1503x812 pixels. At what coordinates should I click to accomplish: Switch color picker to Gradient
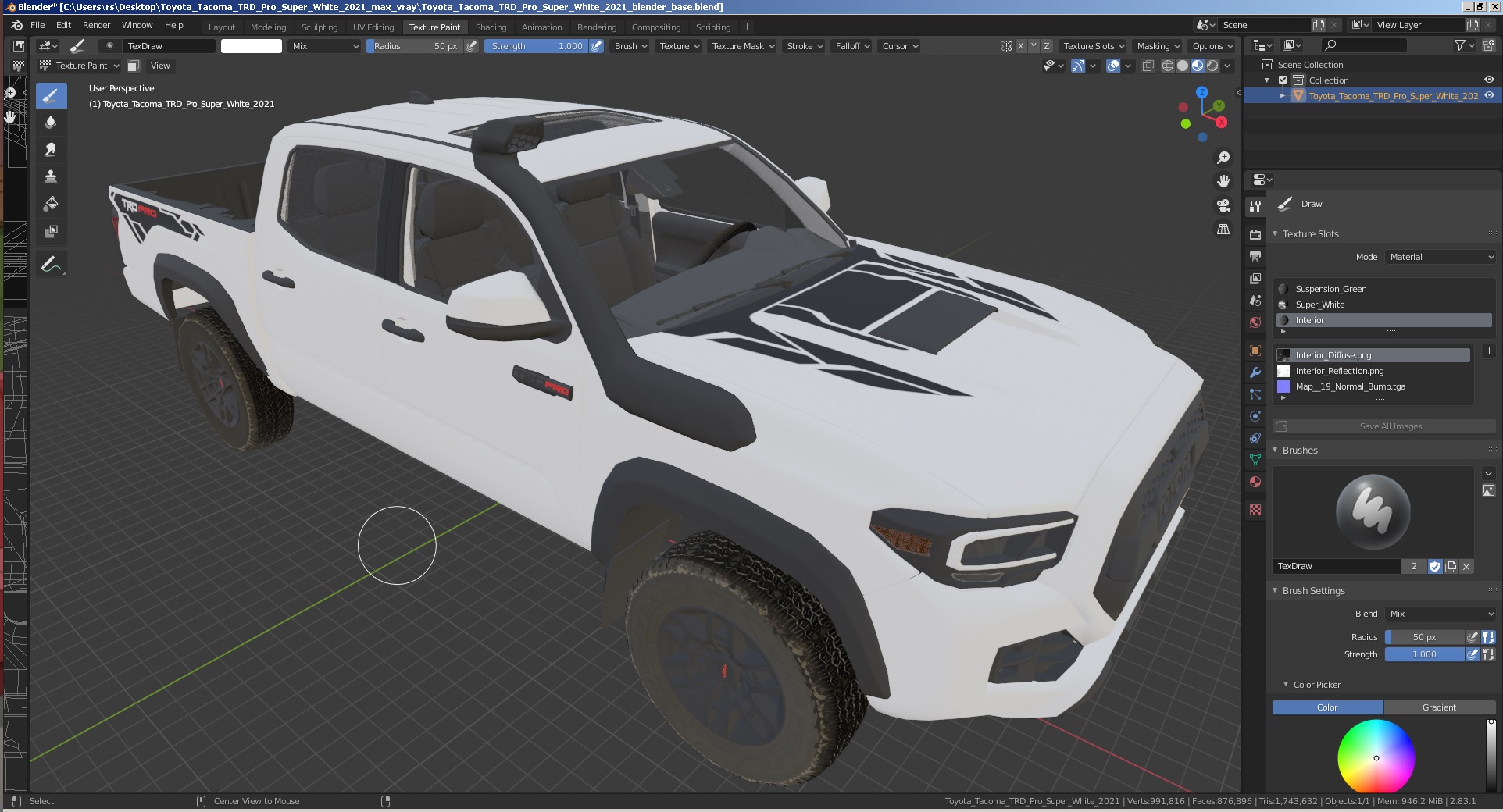coord(1439,707)
